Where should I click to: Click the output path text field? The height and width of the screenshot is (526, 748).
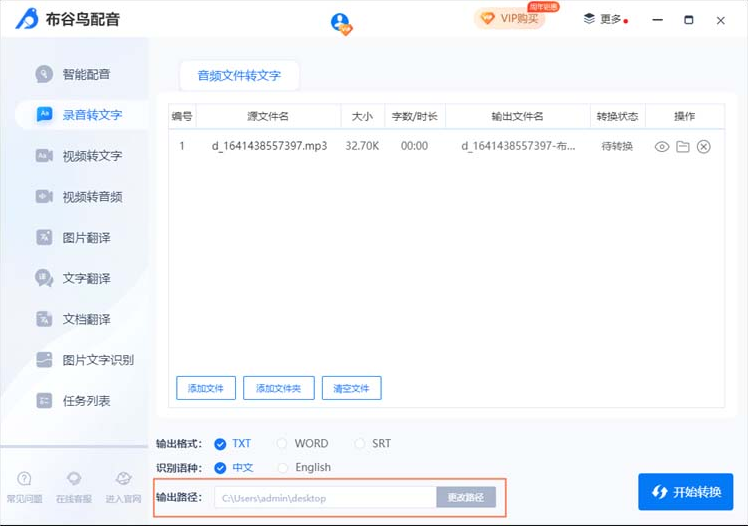tap(324, 497)
